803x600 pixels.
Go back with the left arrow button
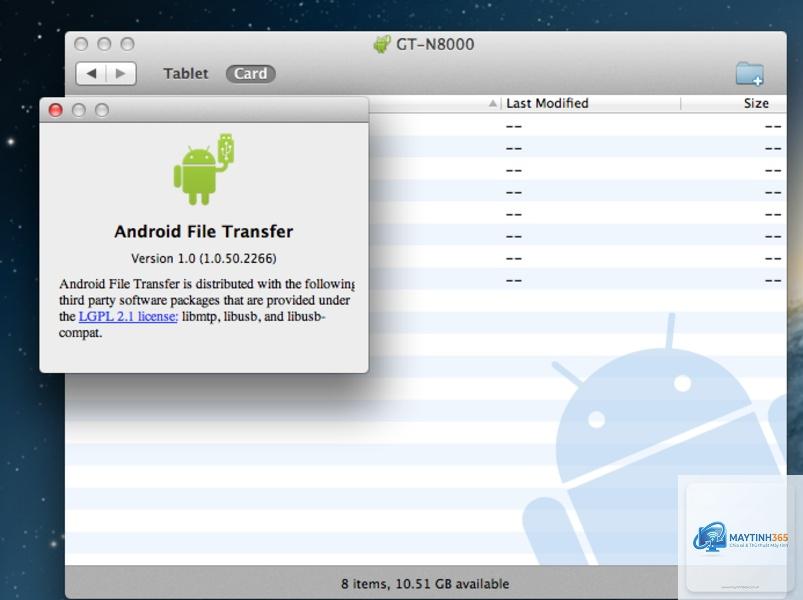pos(91,74)
